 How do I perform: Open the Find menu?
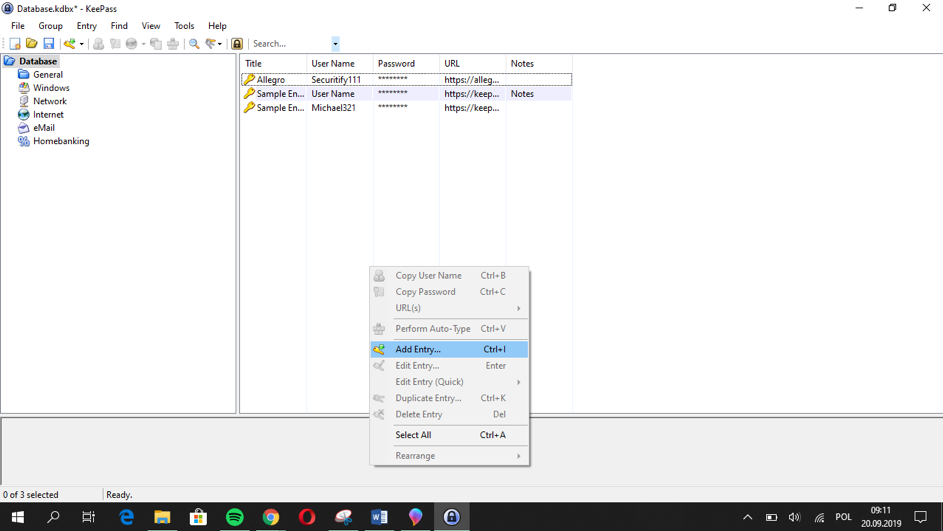pyautogui.click(x=119, y=26)
